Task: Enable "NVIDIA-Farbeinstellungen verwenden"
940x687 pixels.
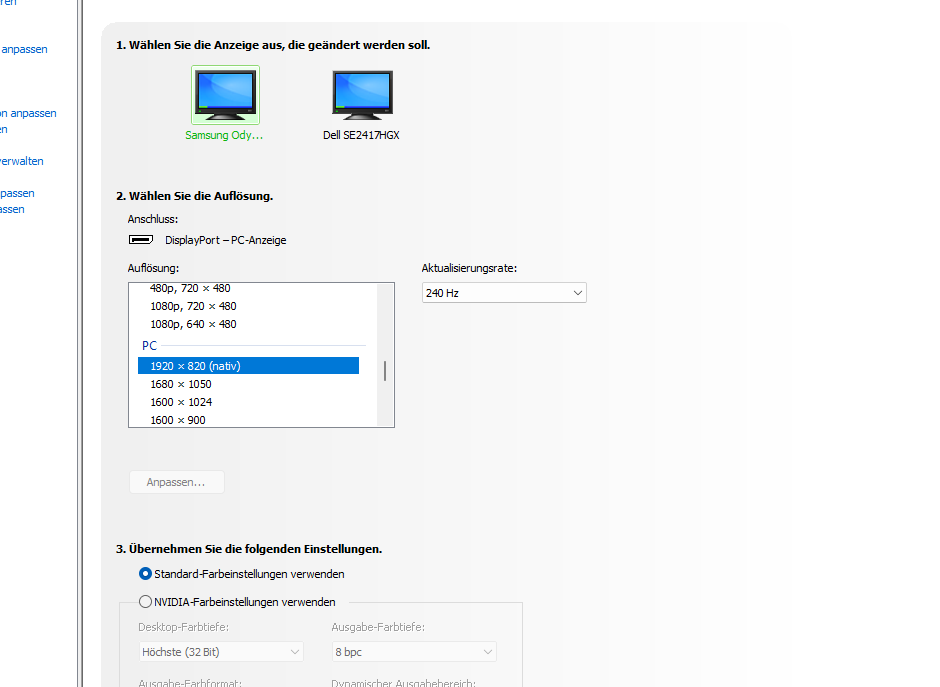Action: click(145, 601)
